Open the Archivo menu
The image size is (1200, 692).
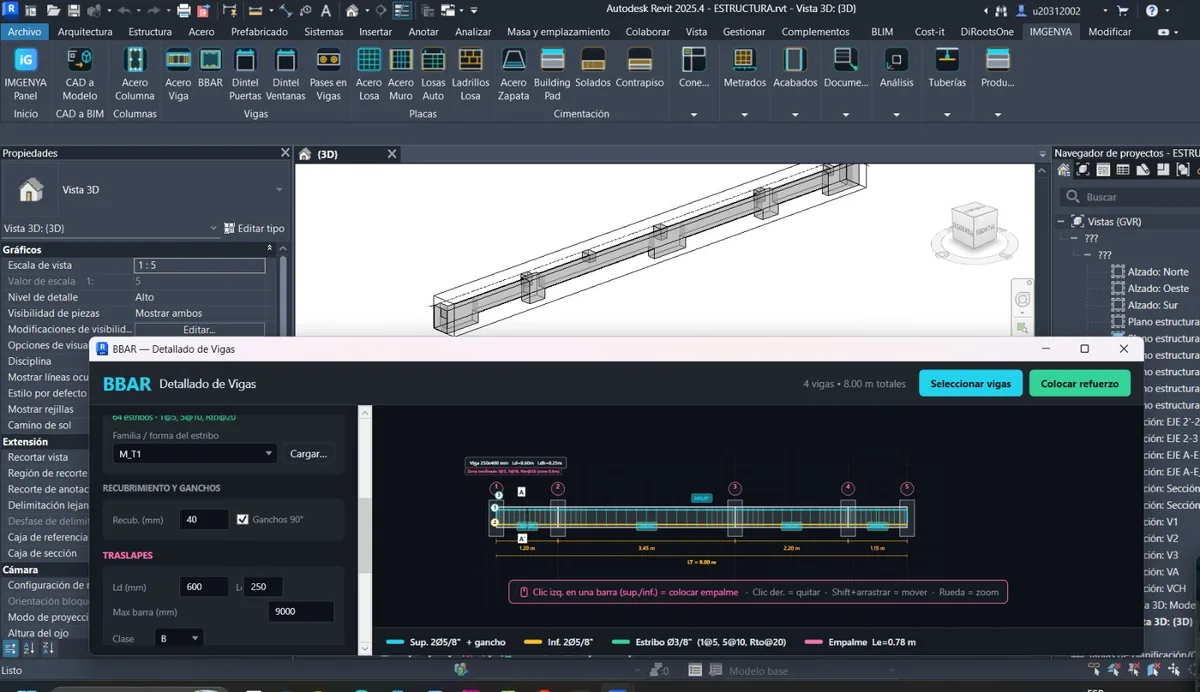click(24, 32)
